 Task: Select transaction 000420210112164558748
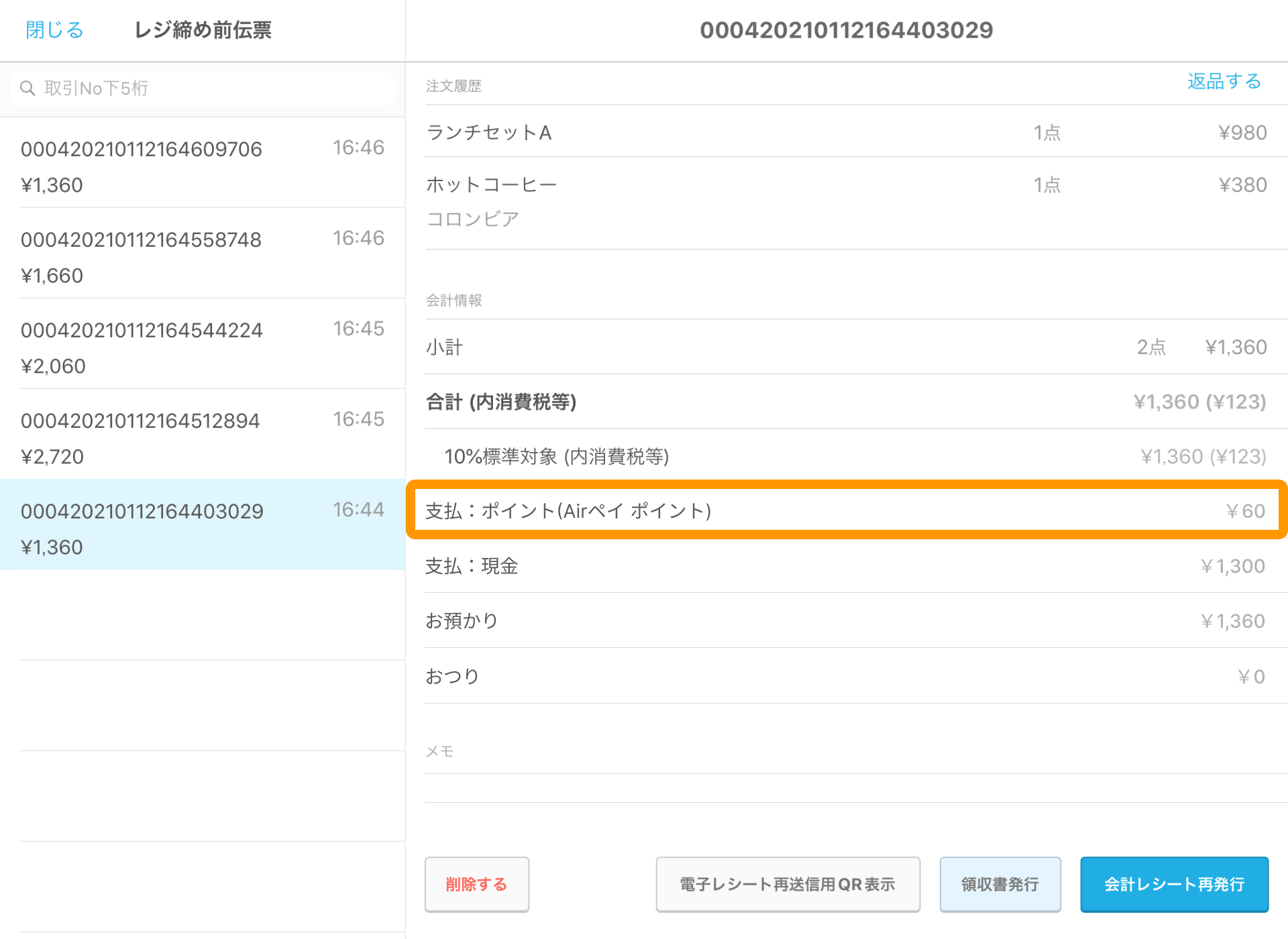(x=202, y=254)
